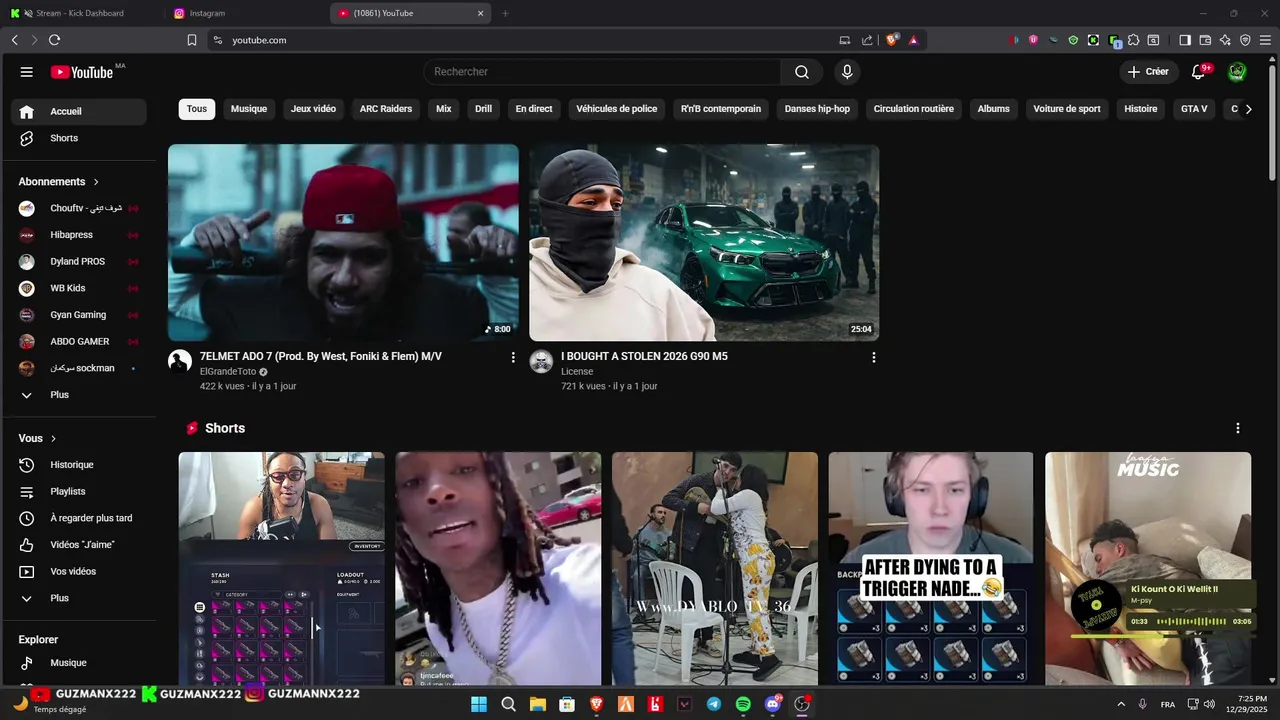Open I BOUGHT A STOLEN 2026 G90 M5 title
Screen dimensions: 1280x720
[x=644, y=357]
